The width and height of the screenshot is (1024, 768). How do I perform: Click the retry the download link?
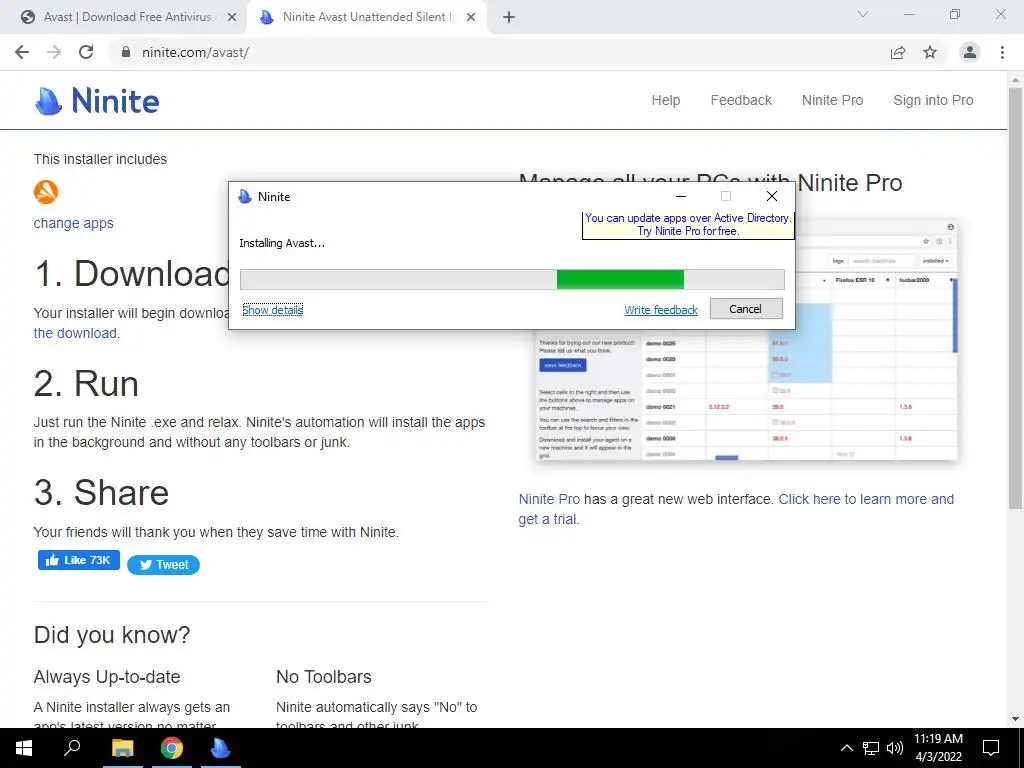pos(76,333)
